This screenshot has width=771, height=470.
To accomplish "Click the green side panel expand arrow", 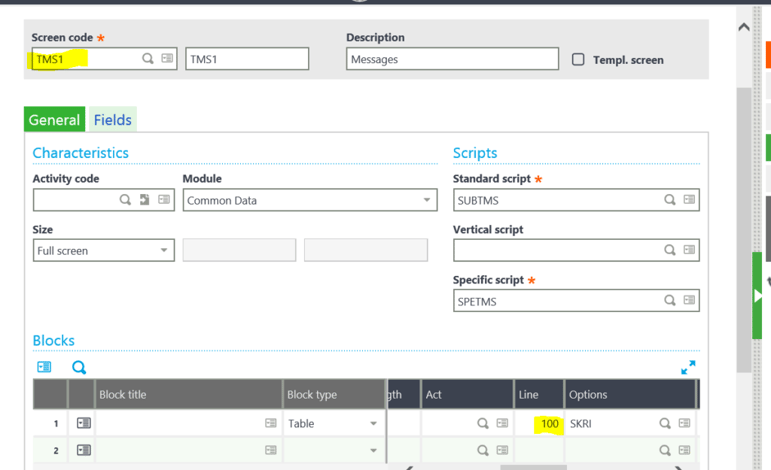I will pyautogui.click(x=757, y=295).
